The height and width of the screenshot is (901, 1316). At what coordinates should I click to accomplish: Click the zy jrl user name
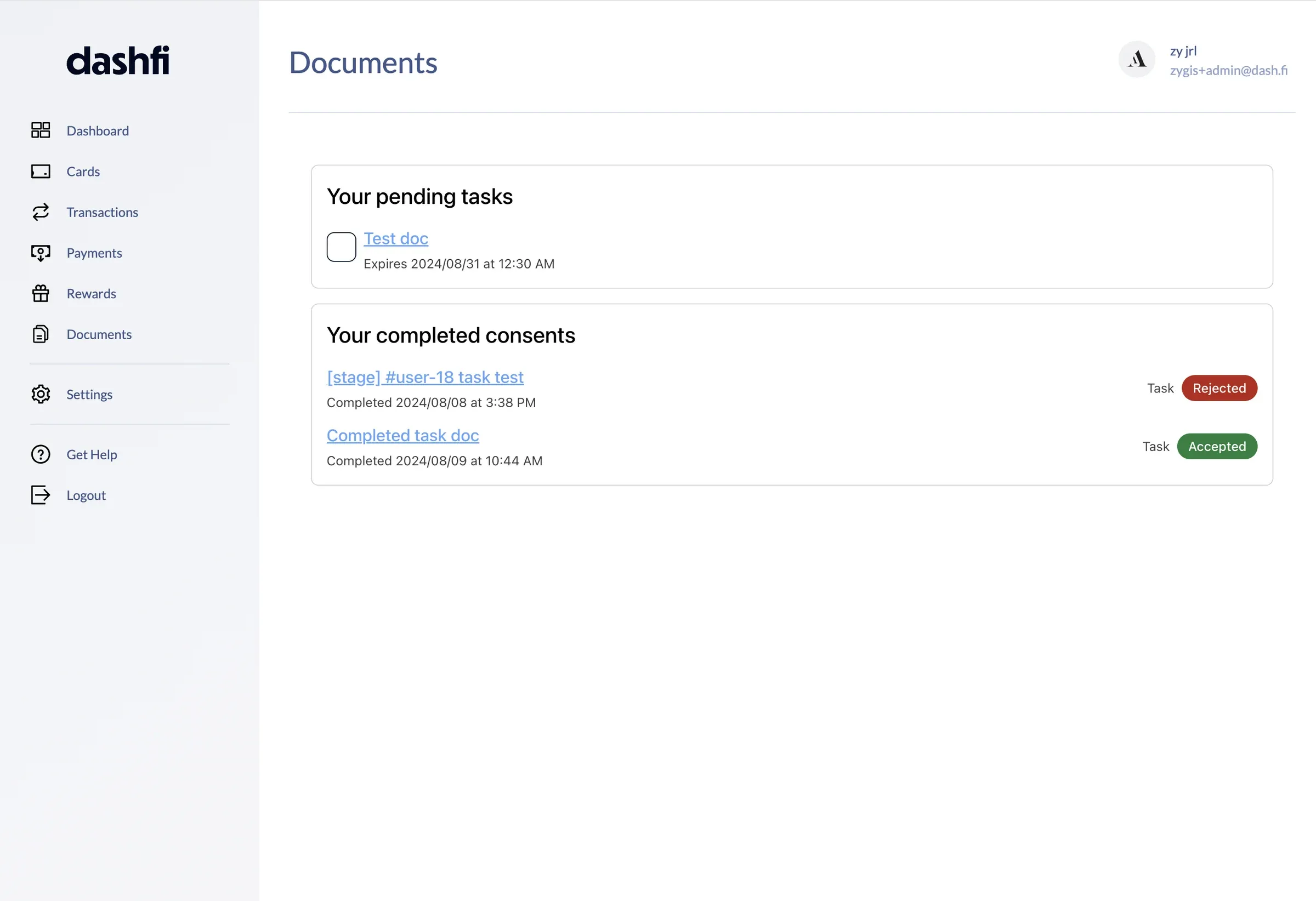point(1183,51)
